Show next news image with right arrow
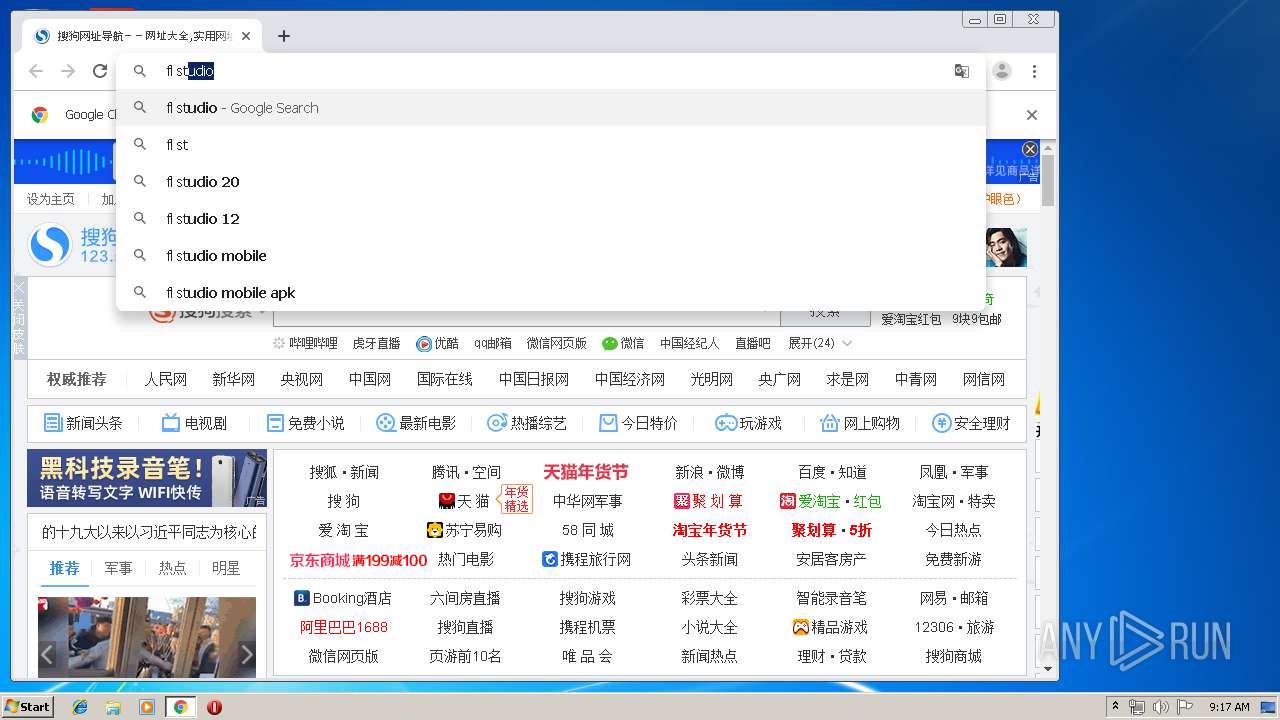 pos(247,655)
